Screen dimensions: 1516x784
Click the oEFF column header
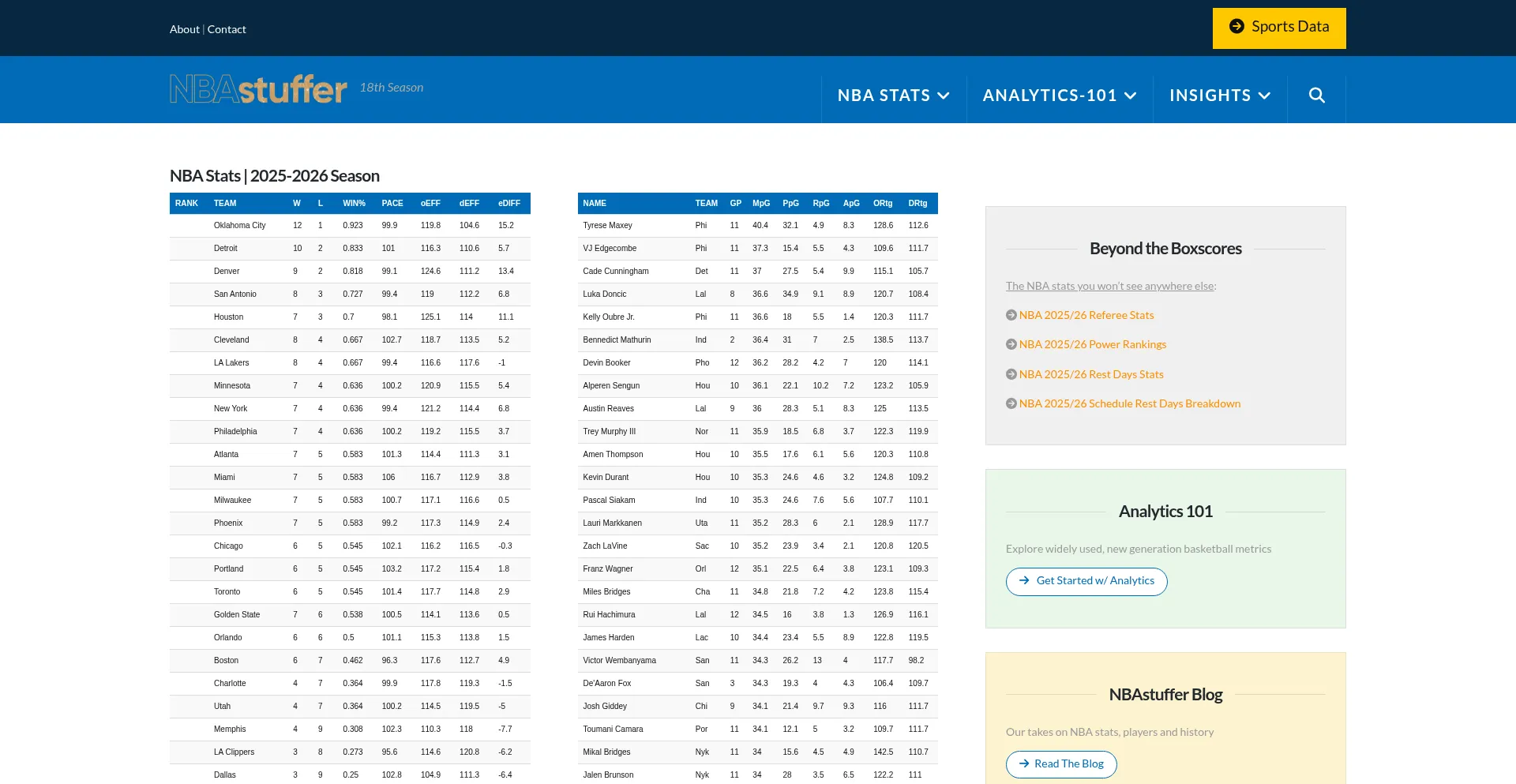[430, 204]
